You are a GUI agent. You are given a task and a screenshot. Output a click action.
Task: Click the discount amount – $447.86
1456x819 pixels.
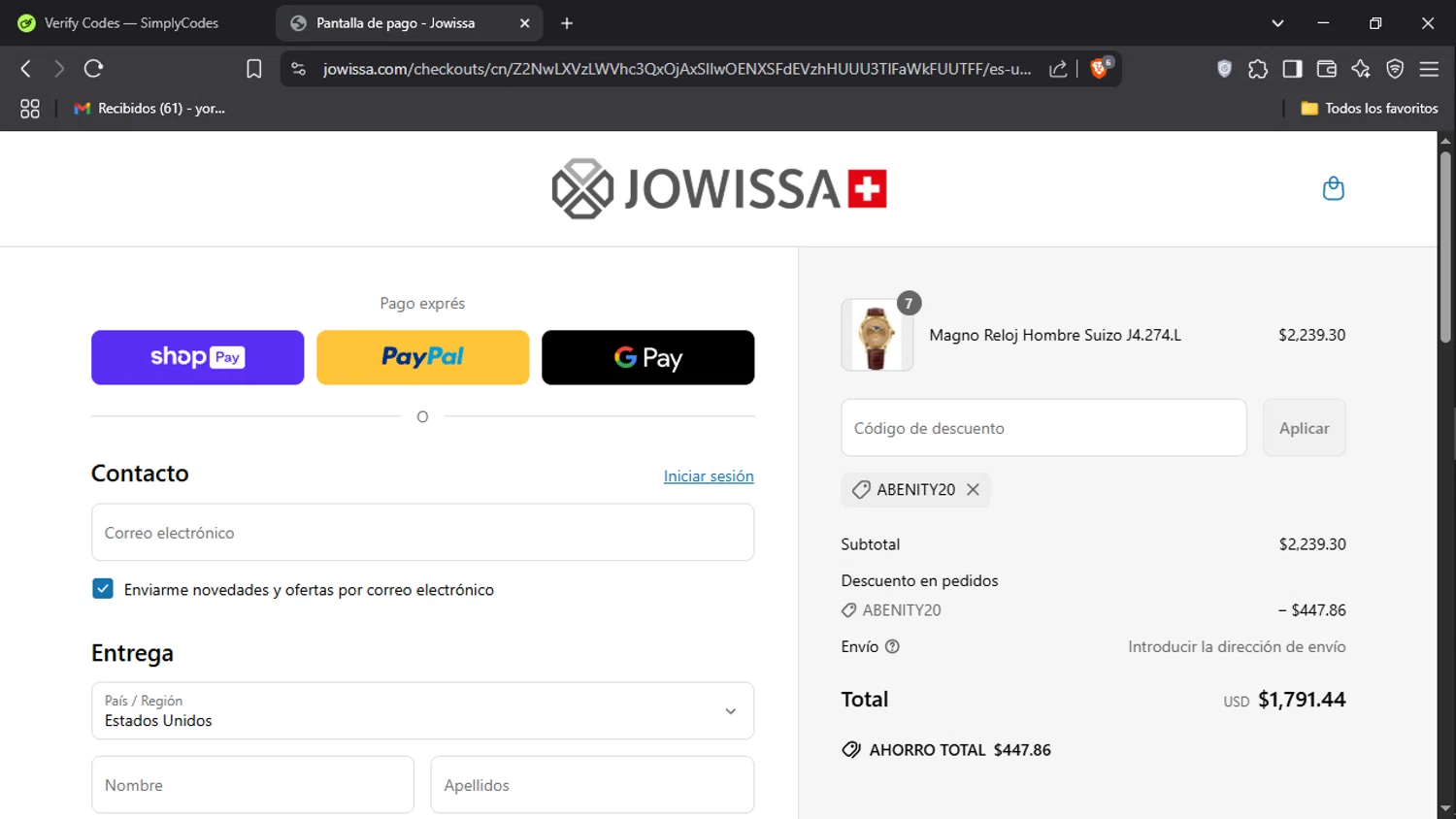[1311, 610]
